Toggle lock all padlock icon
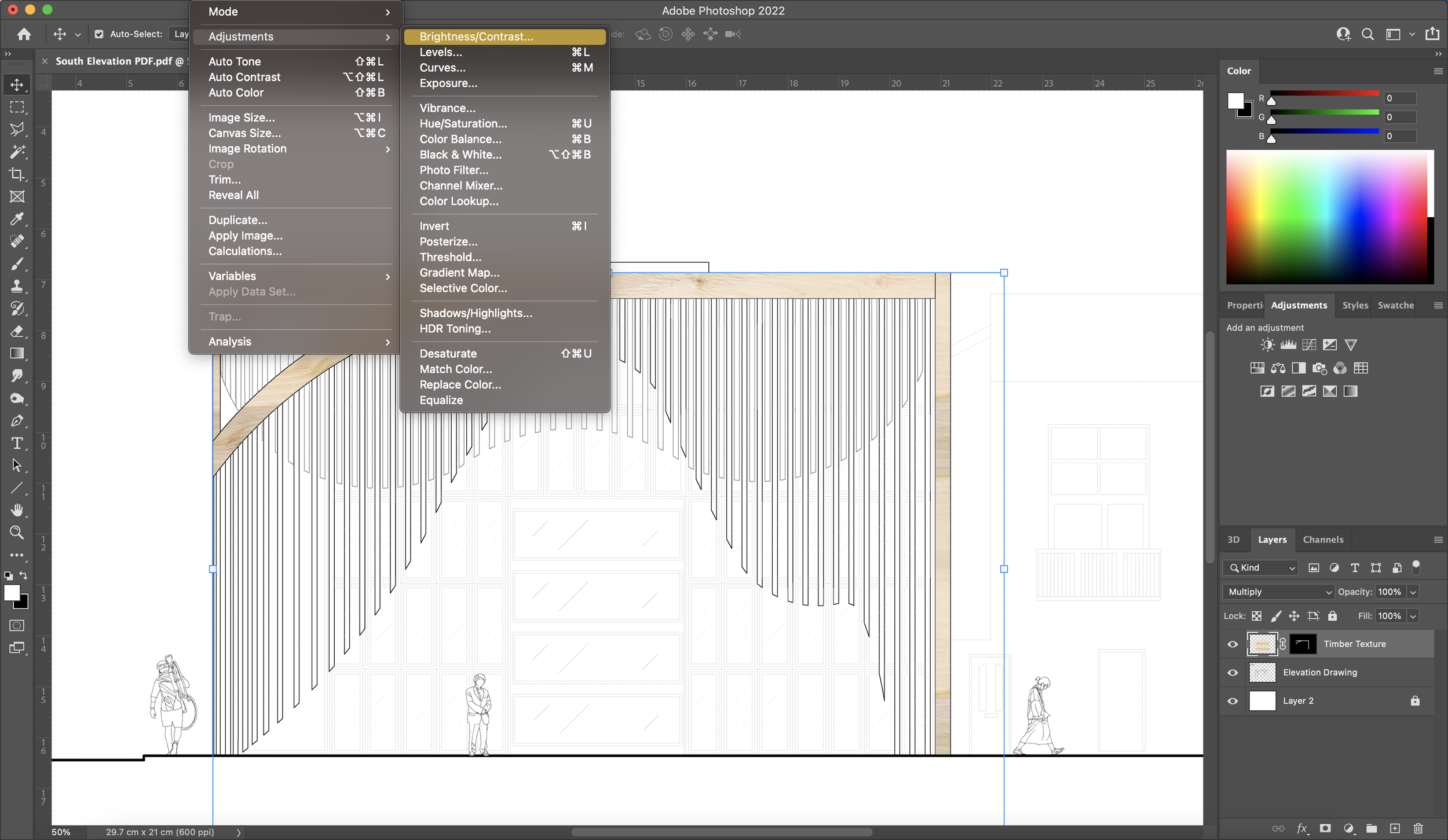The image size is (1448, 840). coord(1332,616)
